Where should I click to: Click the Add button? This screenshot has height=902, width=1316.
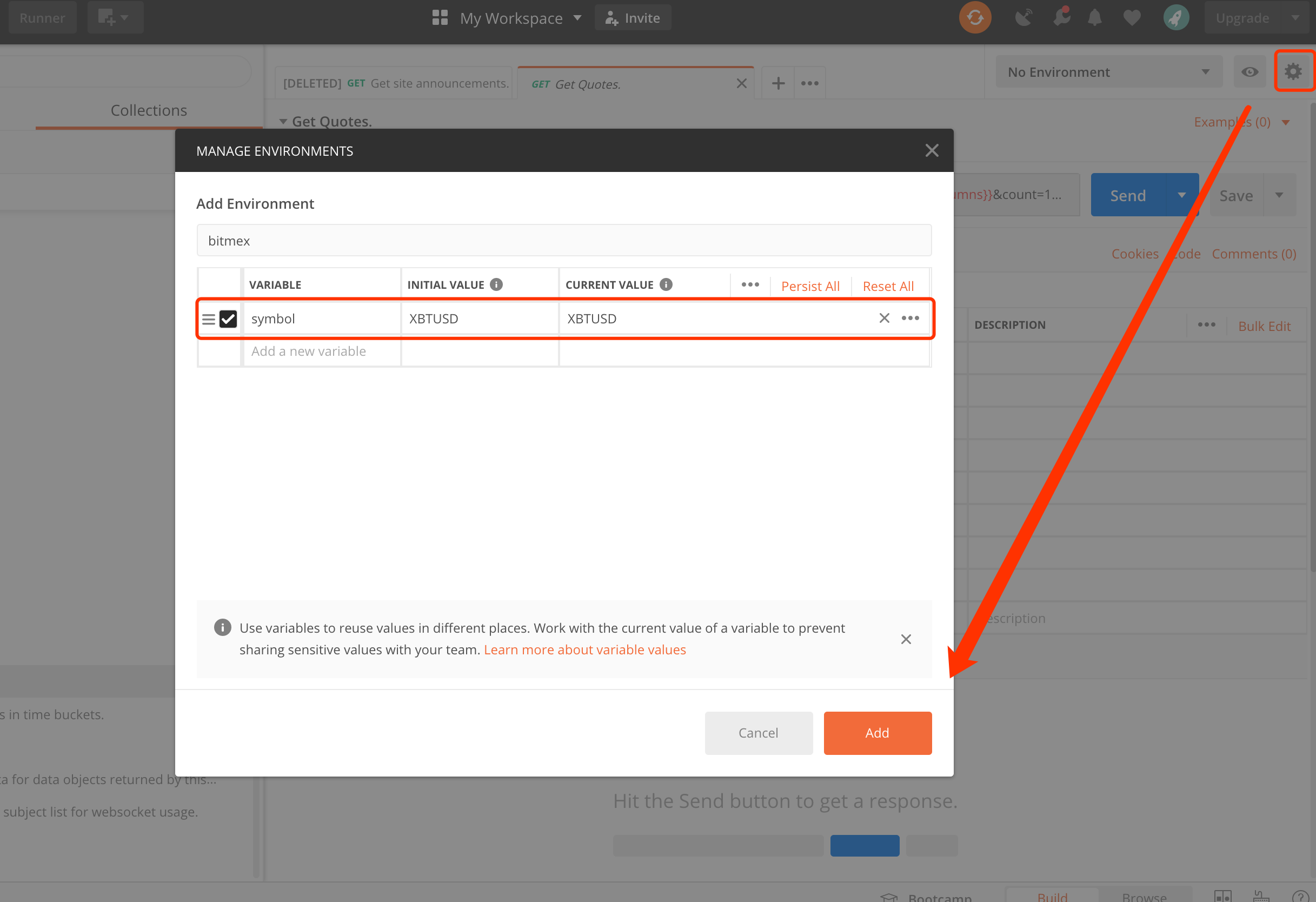877,733
